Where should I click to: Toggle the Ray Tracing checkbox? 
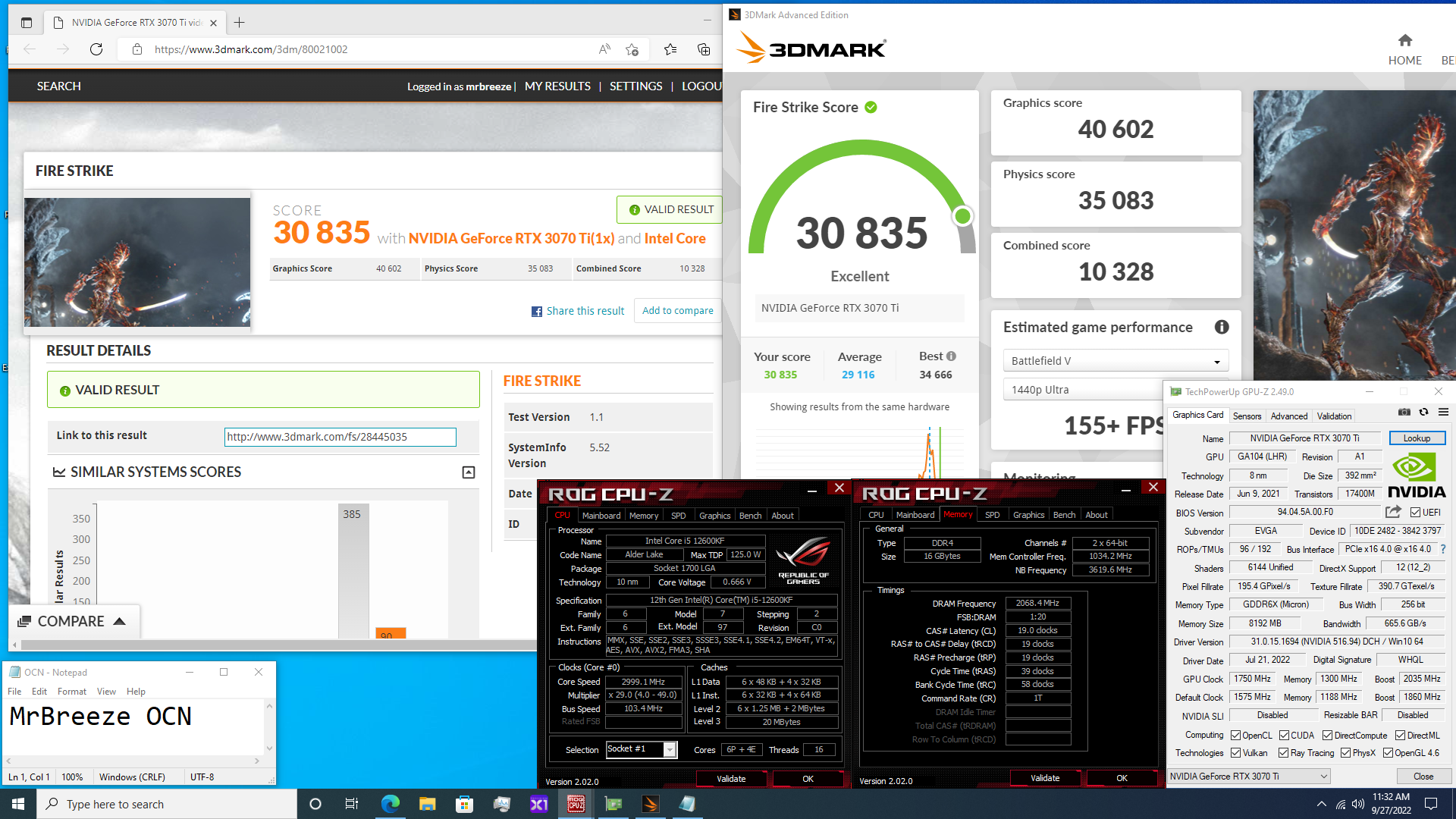click(x=1283, y=753)
